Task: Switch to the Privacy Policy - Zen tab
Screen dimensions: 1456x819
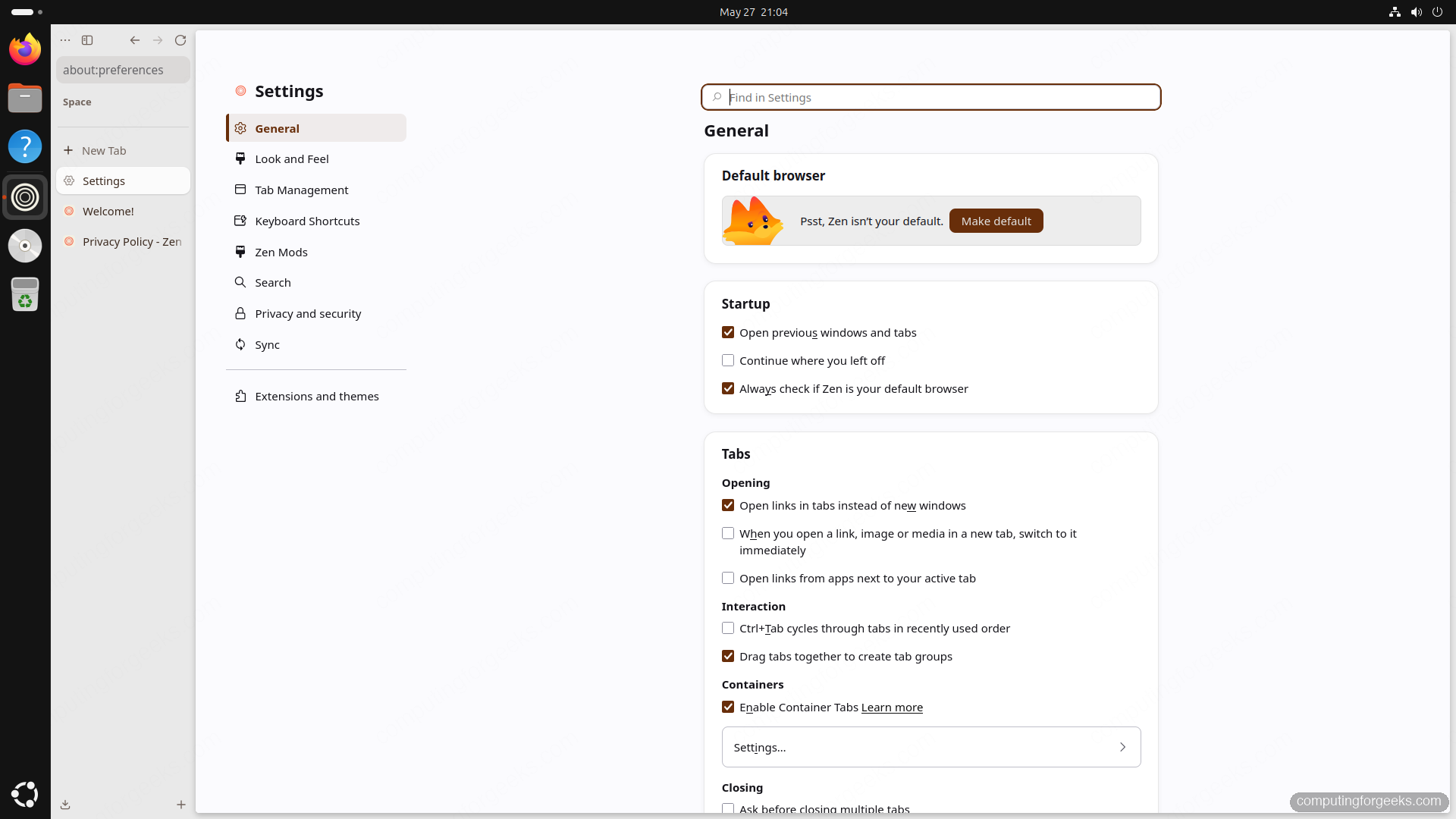Action: click(123, 241)
